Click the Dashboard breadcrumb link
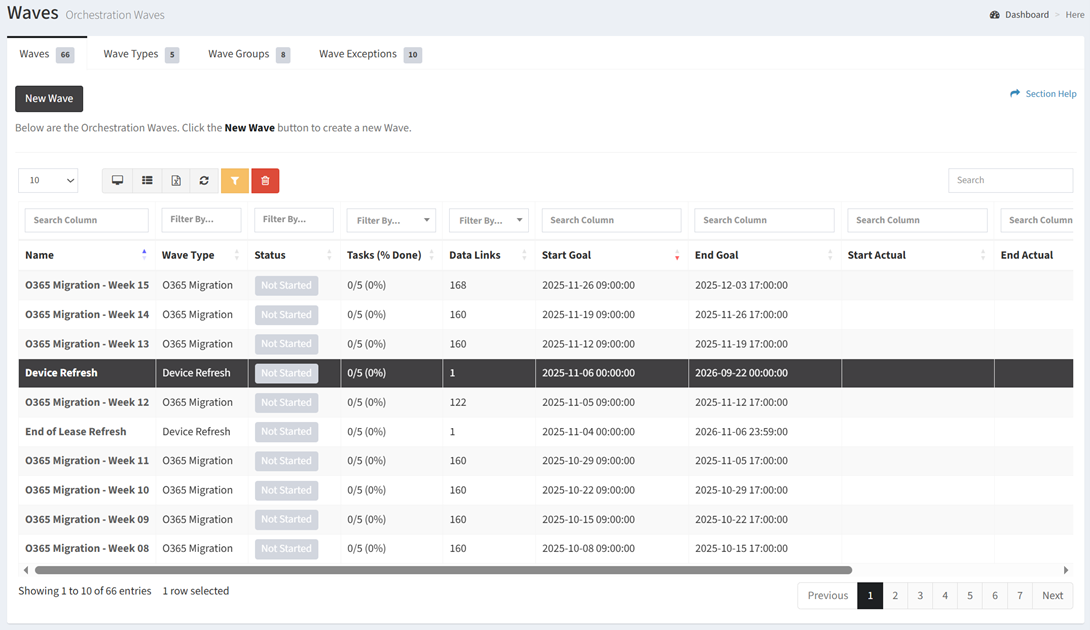Viewport: 1090px width, 630px height. pyautogui.click(x=1026, y=15)
